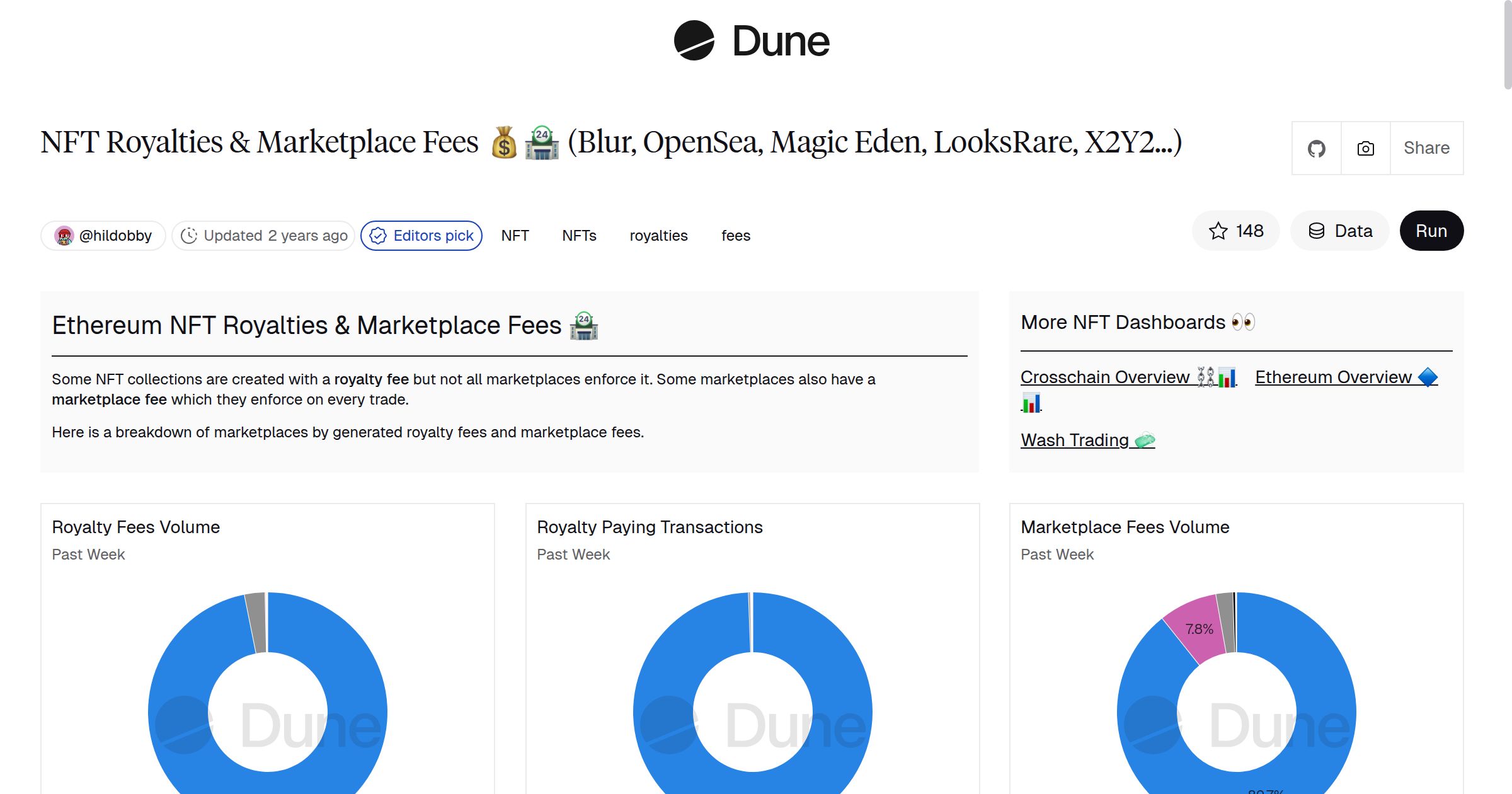
Task: Select the fees tag
Action: [x=735, y=235]
